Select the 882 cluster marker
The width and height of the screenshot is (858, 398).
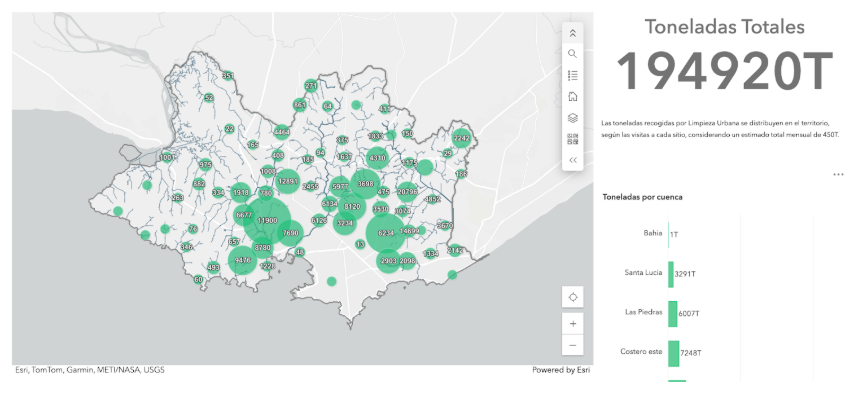pyautogui.click(x=199, y=184)
